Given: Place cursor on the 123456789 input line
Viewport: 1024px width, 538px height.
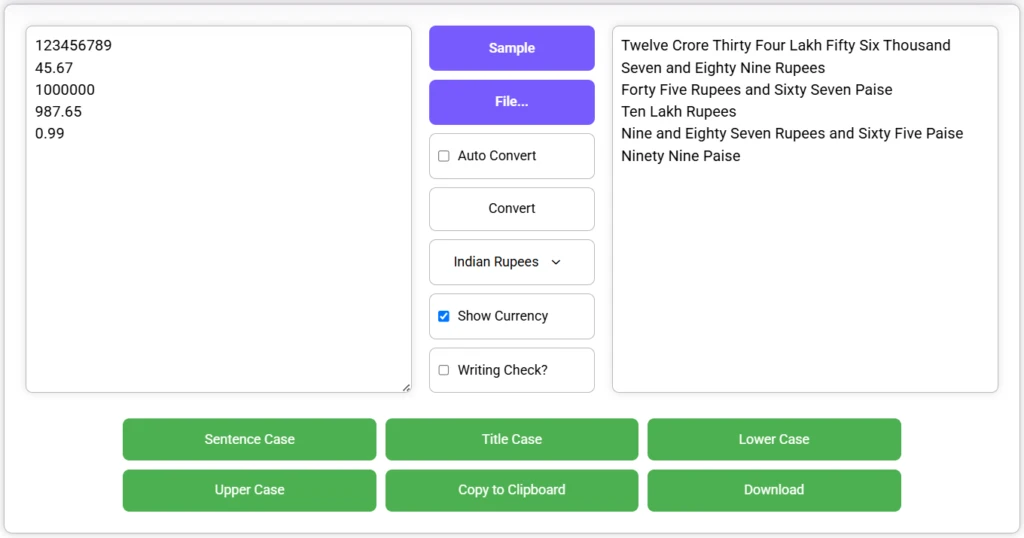Looking at the screenshot, I should [73, 45].
